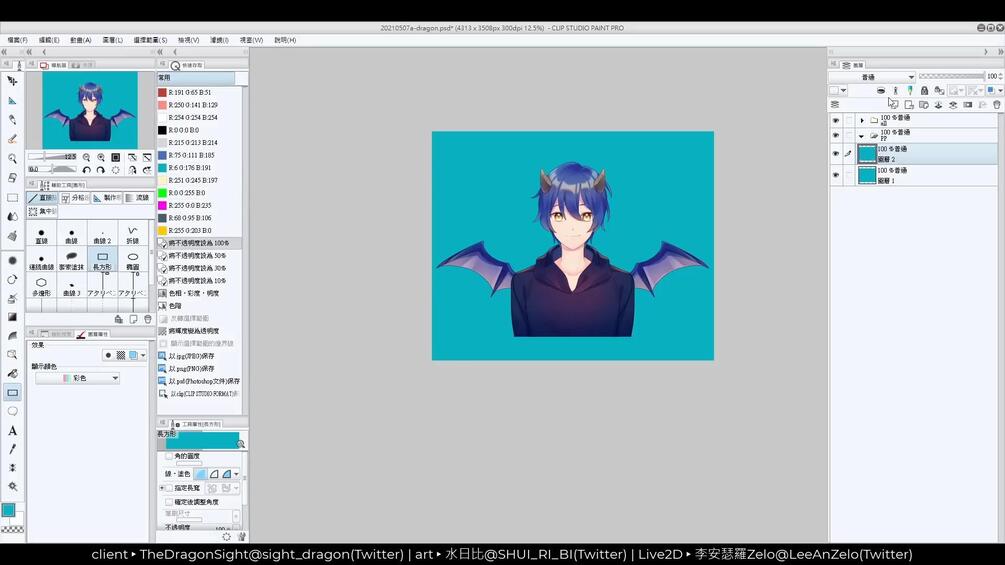Screen dimensions: 1005x565
Task: Click zoom in icon in Navigator panel
Action: click(101, 157)
